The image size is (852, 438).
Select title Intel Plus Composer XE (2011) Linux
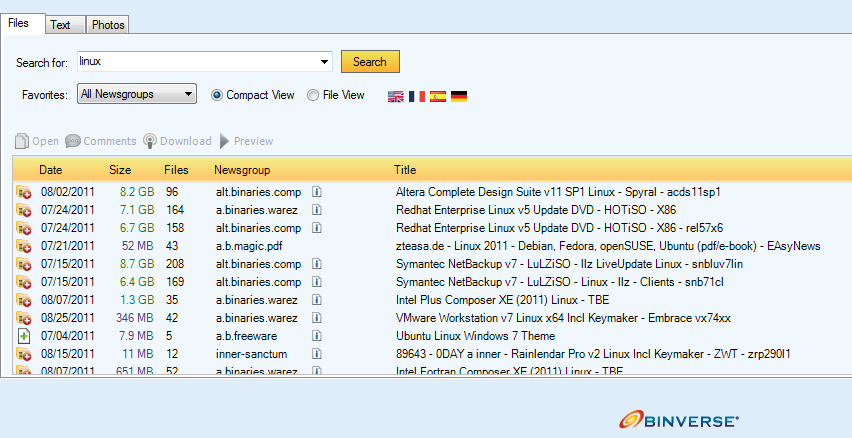503,300
